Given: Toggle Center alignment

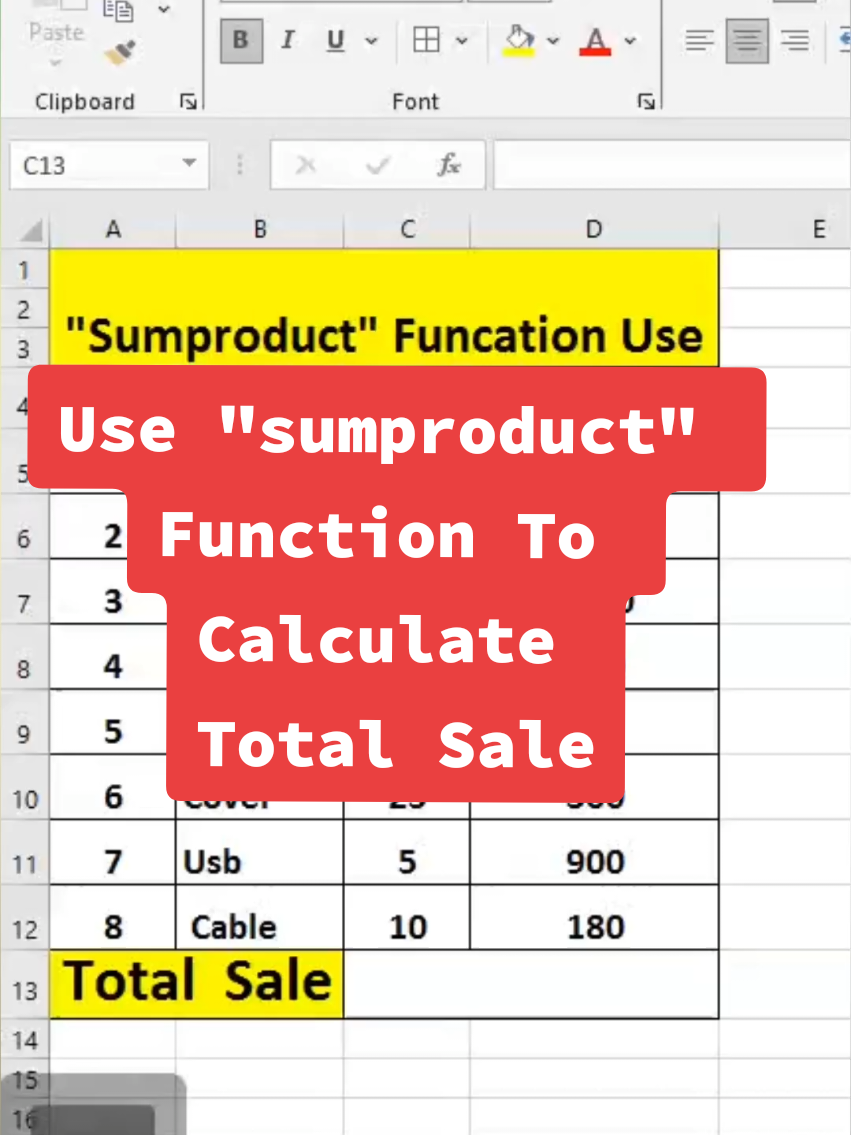Looking at the screenshot, I should [747, 41].
